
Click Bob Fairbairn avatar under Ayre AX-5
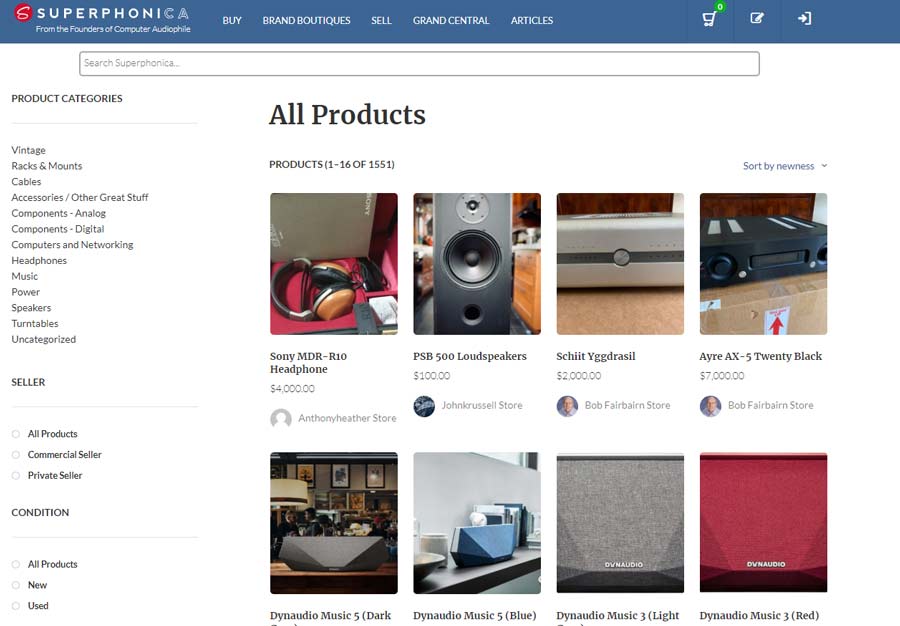point(710,406)
